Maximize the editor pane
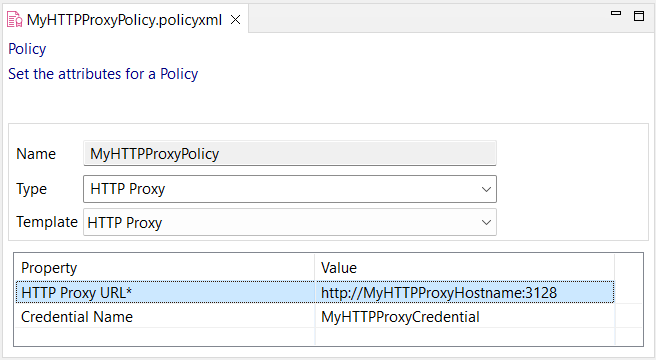Viewport: 656px width, 360px height. 639,16
